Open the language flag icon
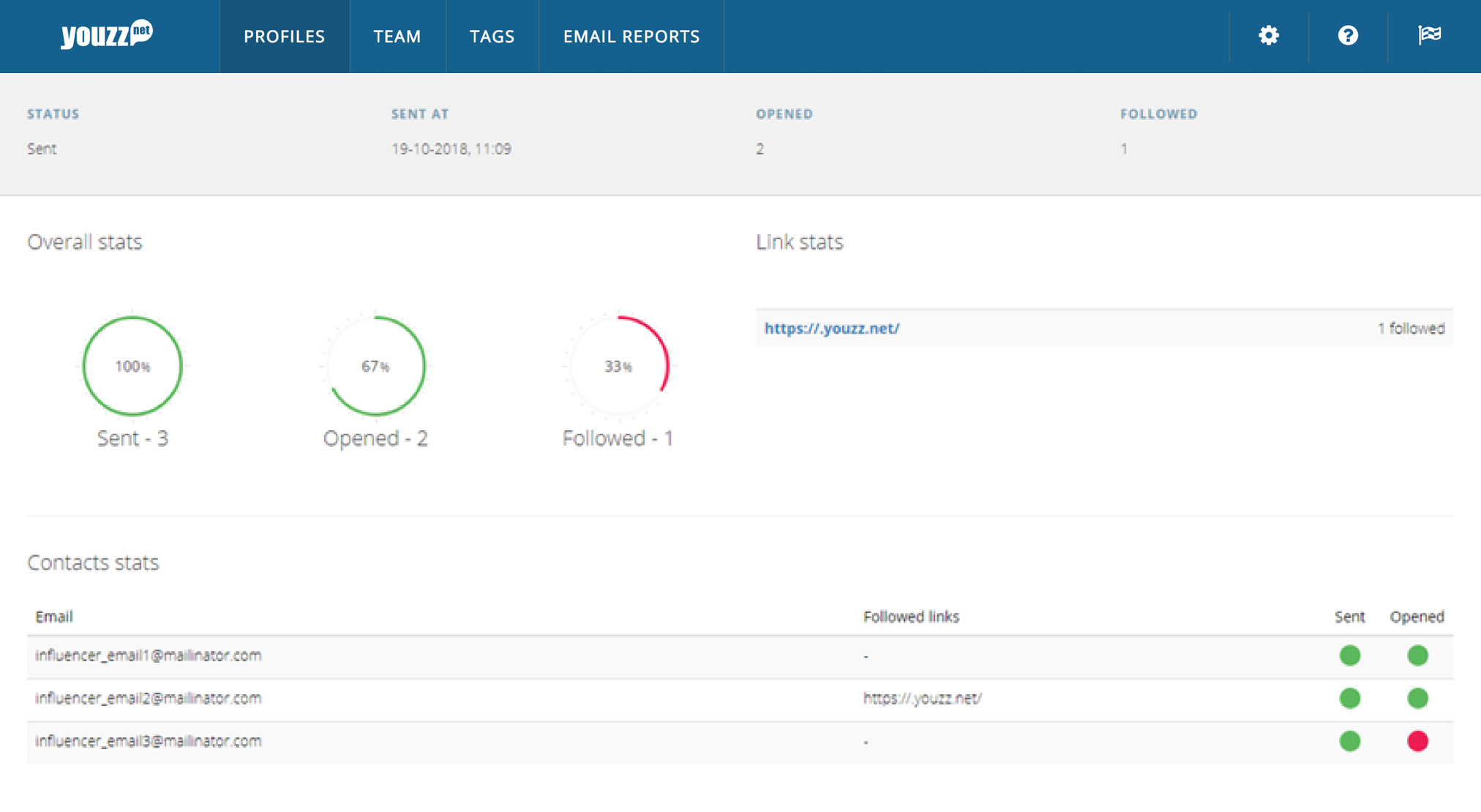Image resolution: width=1481 pixels, height=812 pixels. [1429, 35]
